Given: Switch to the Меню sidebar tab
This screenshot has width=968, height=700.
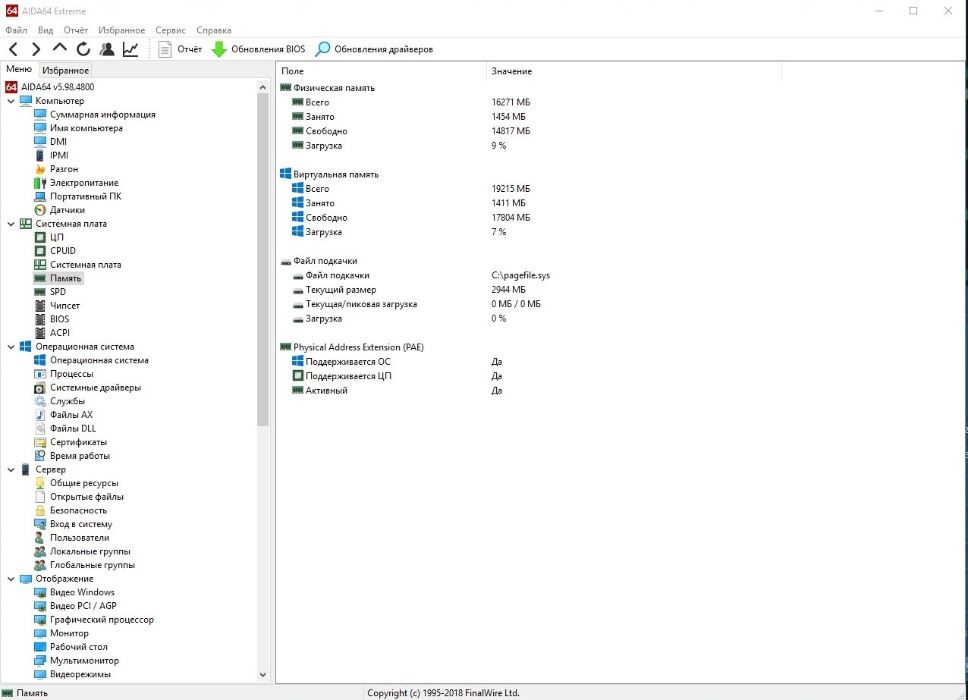Looking at the screenshot, I should 19,69.
